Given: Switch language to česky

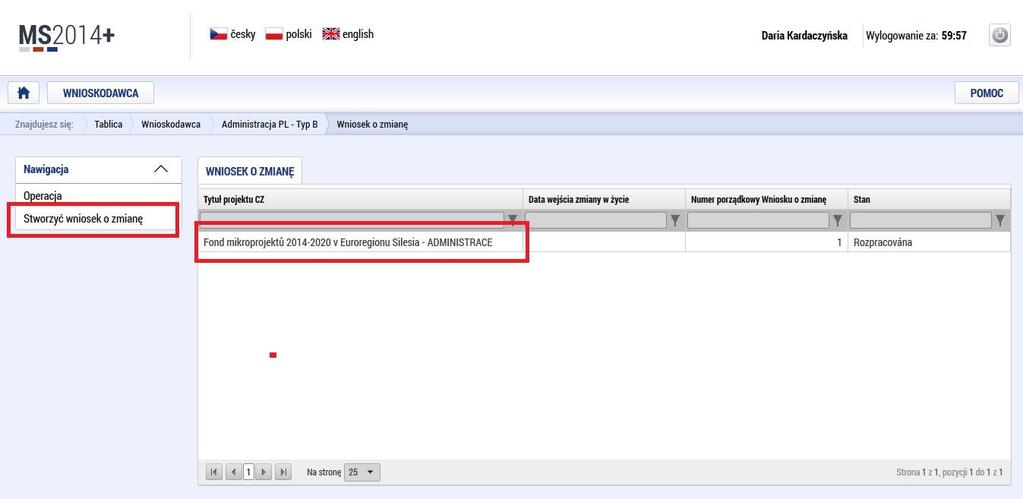Looking at the screenshot, I should point(243,34).
